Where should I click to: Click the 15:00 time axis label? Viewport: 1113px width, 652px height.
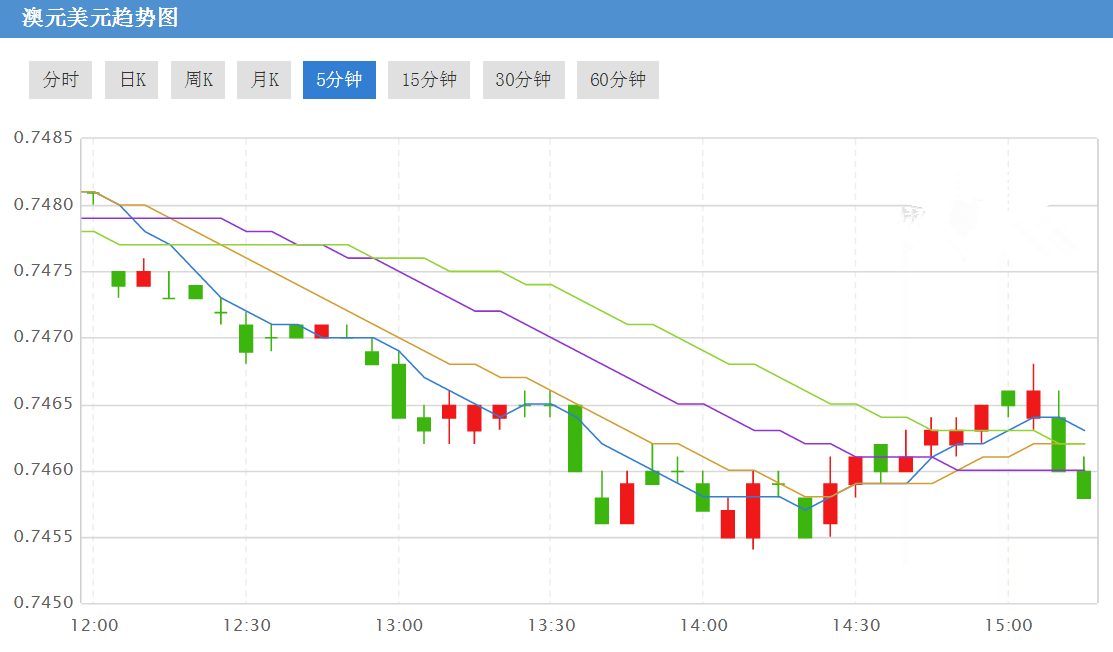tap(1008, 626)
